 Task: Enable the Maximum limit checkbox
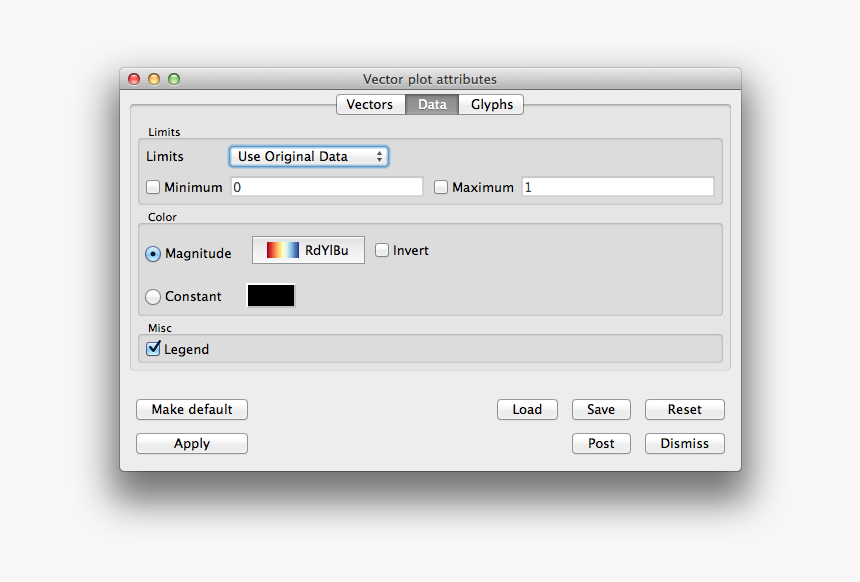click(x=441, y=187)
